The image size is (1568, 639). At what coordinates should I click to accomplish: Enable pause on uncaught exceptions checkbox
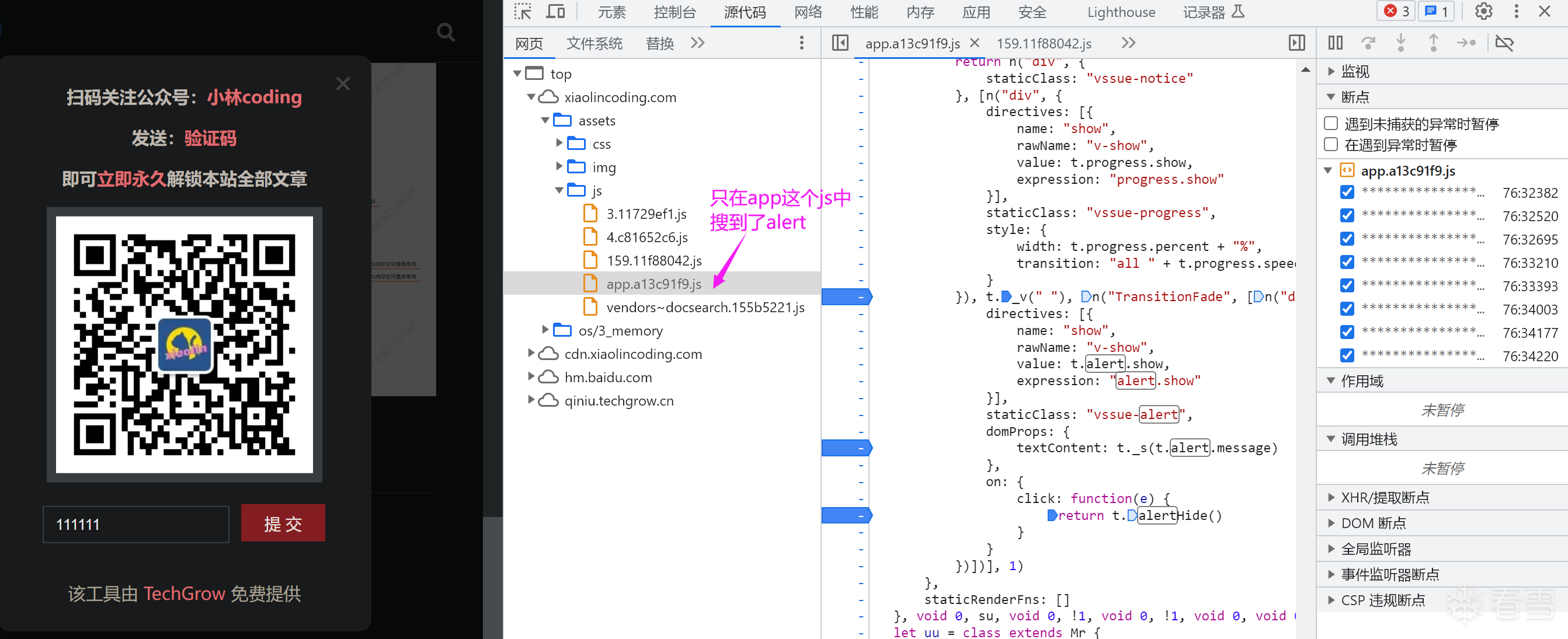point(1330,123)
